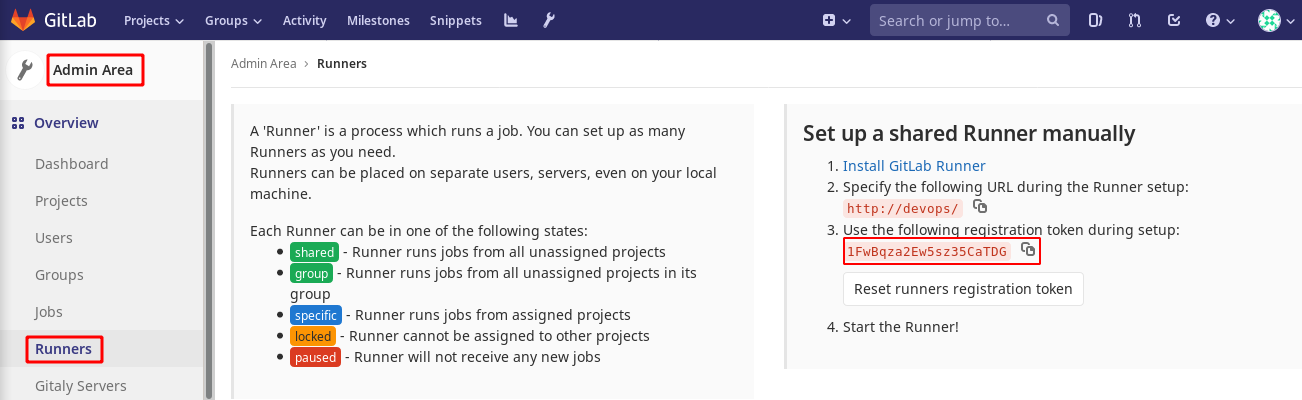This screenshot has height=400, width=1302.
Task: Click the blue specific badge
Action: pos(318,315)
